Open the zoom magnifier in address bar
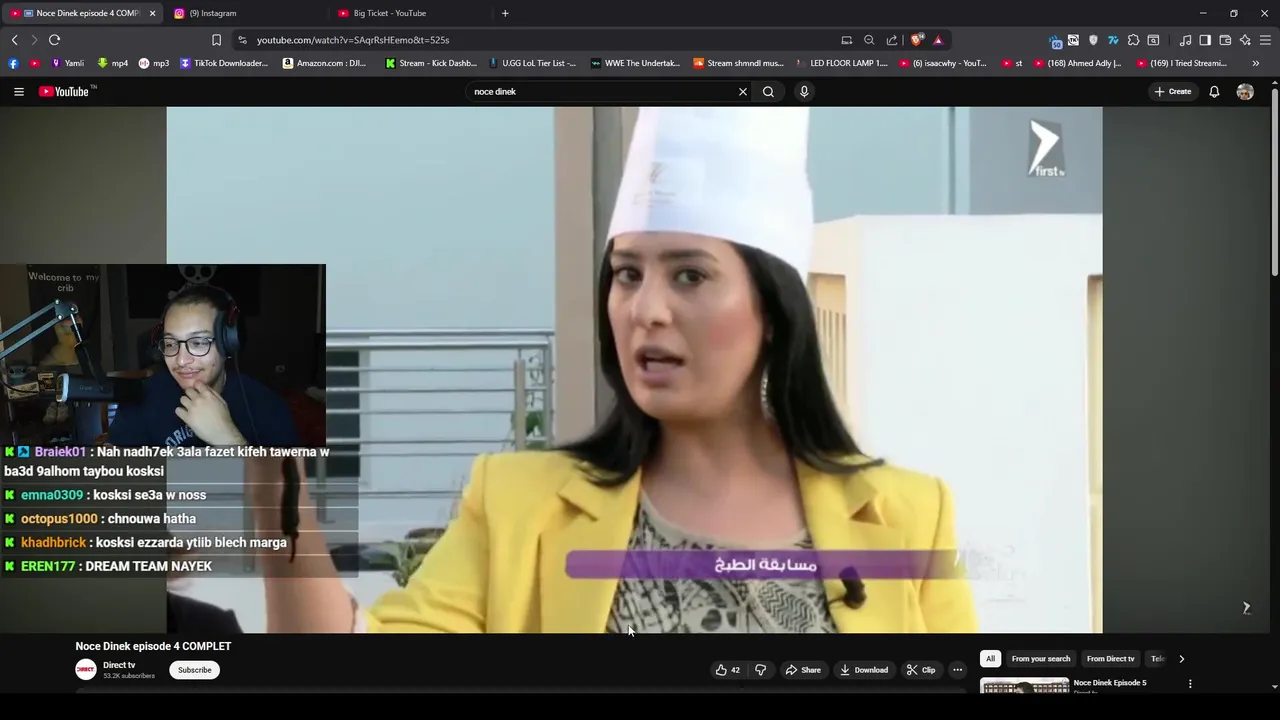Screen dimensions: 1280x720 click(x=869, y=40)
